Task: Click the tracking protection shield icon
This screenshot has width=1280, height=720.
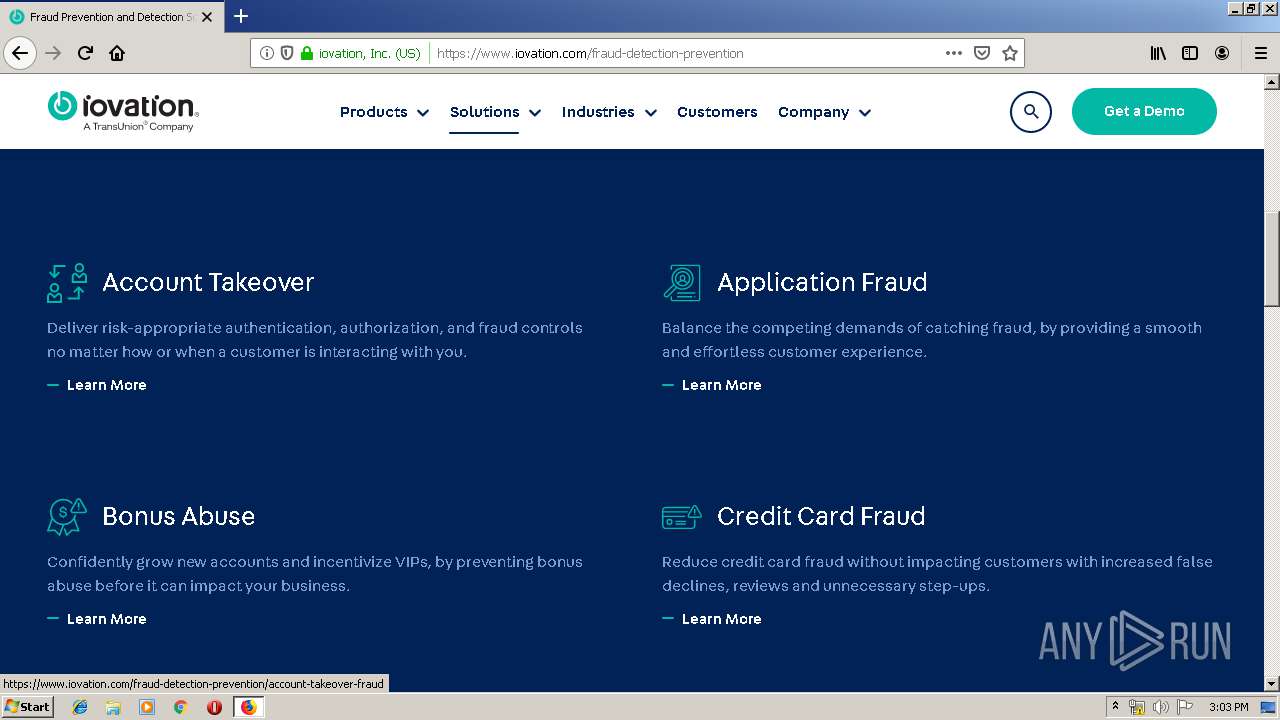Action: click(287, 53)
